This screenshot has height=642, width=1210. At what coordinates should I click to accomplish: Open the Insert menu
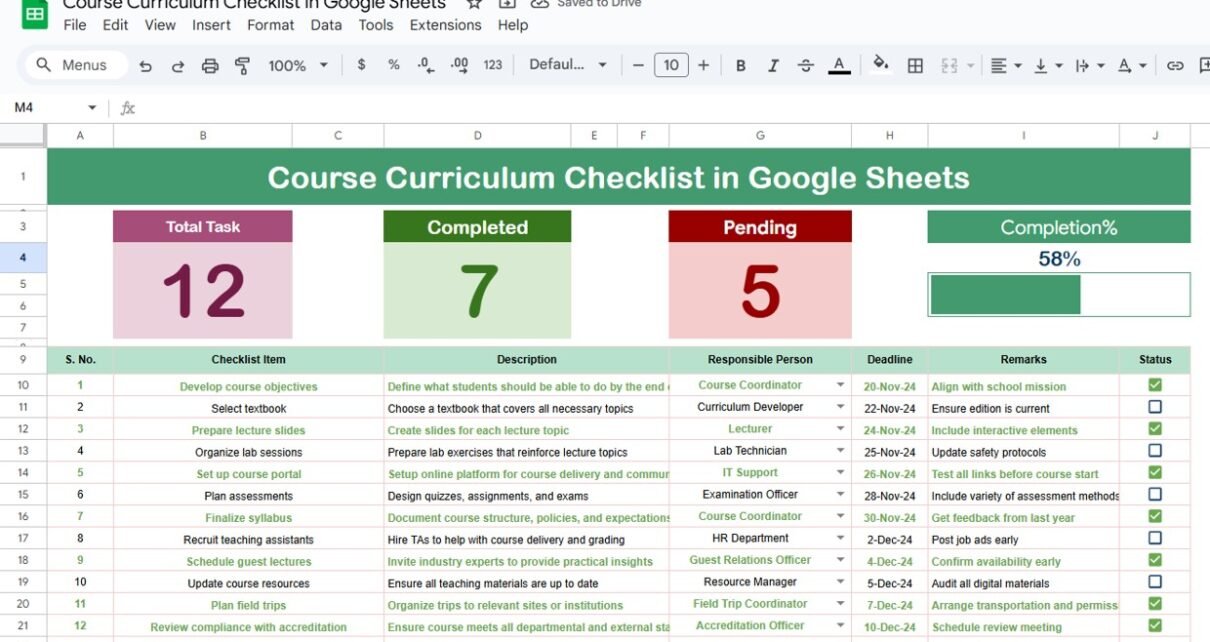point(211,25)
